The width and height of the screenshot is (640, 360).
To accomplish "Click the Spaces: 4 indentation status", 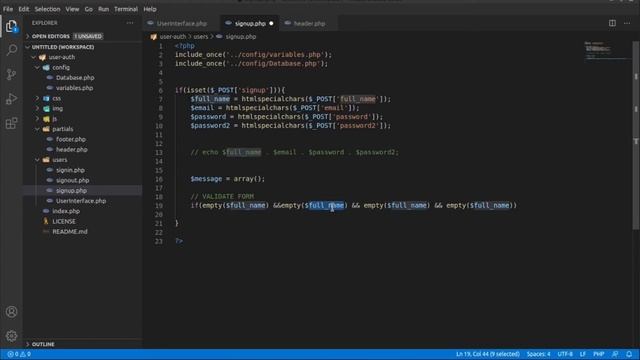I will tap(538, 354).
